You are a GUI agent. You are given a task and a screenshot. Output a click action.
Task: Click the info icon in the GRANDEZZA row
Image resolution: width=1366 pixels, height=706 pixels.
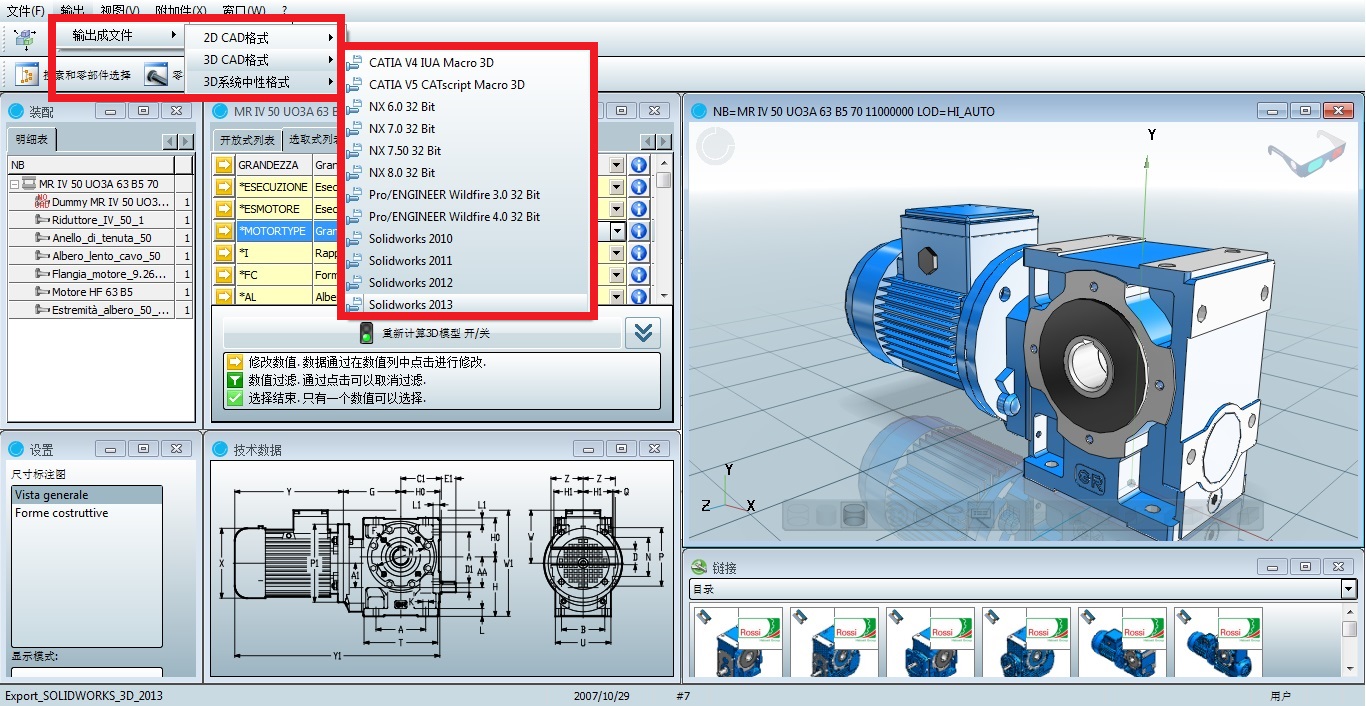[x=638, y=165]
